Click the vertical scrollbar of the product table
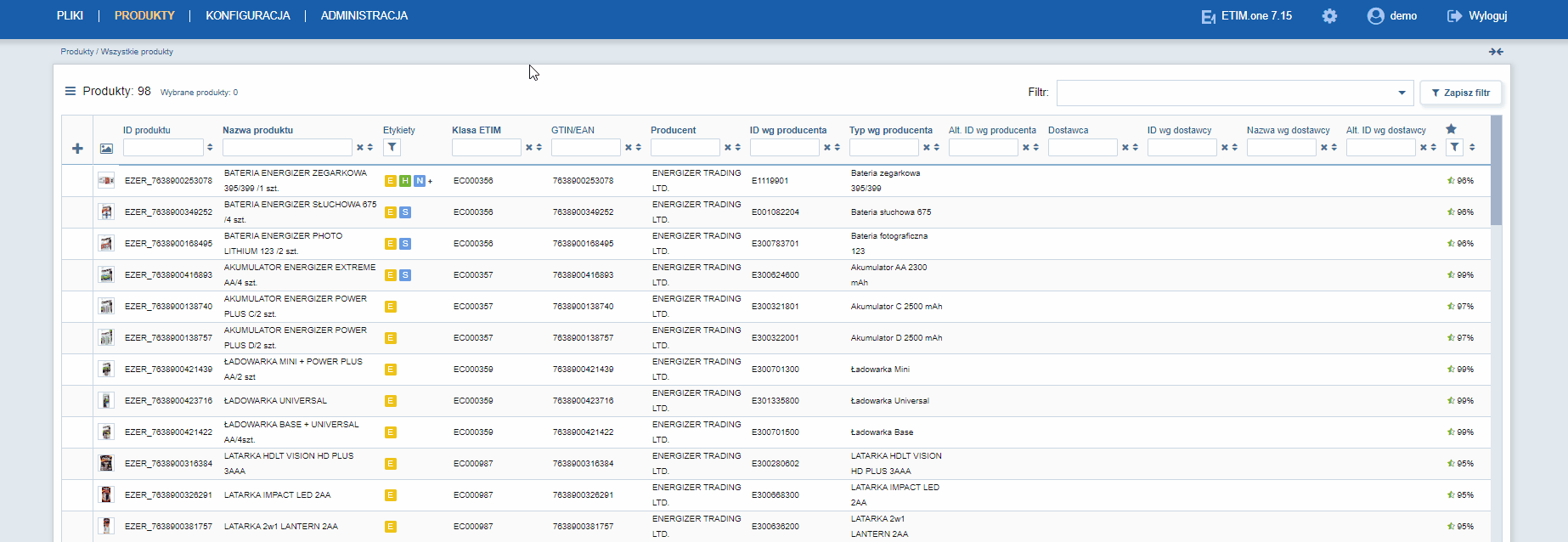The width and height of the screenshot is (1568, 542). [x=1497, y=170]
